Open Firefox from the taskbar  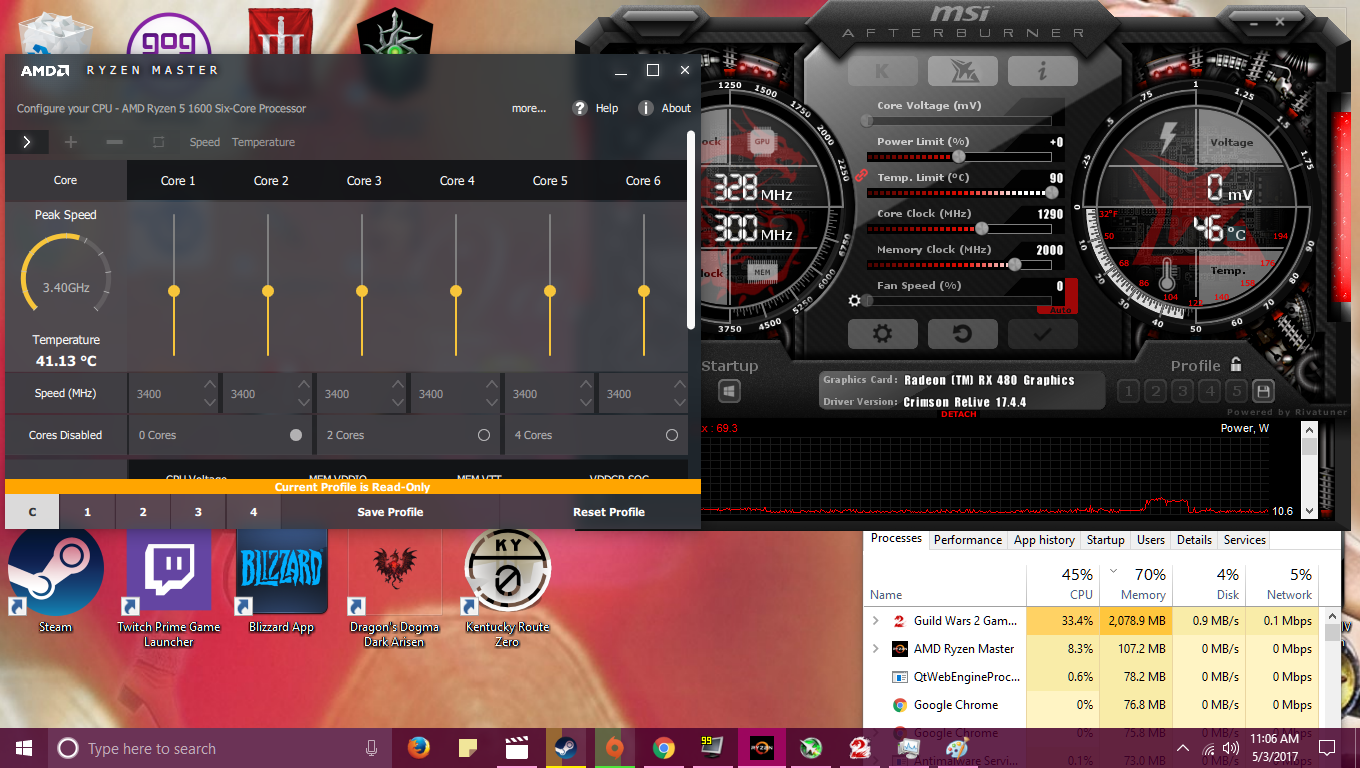click(x=419, y=748)
